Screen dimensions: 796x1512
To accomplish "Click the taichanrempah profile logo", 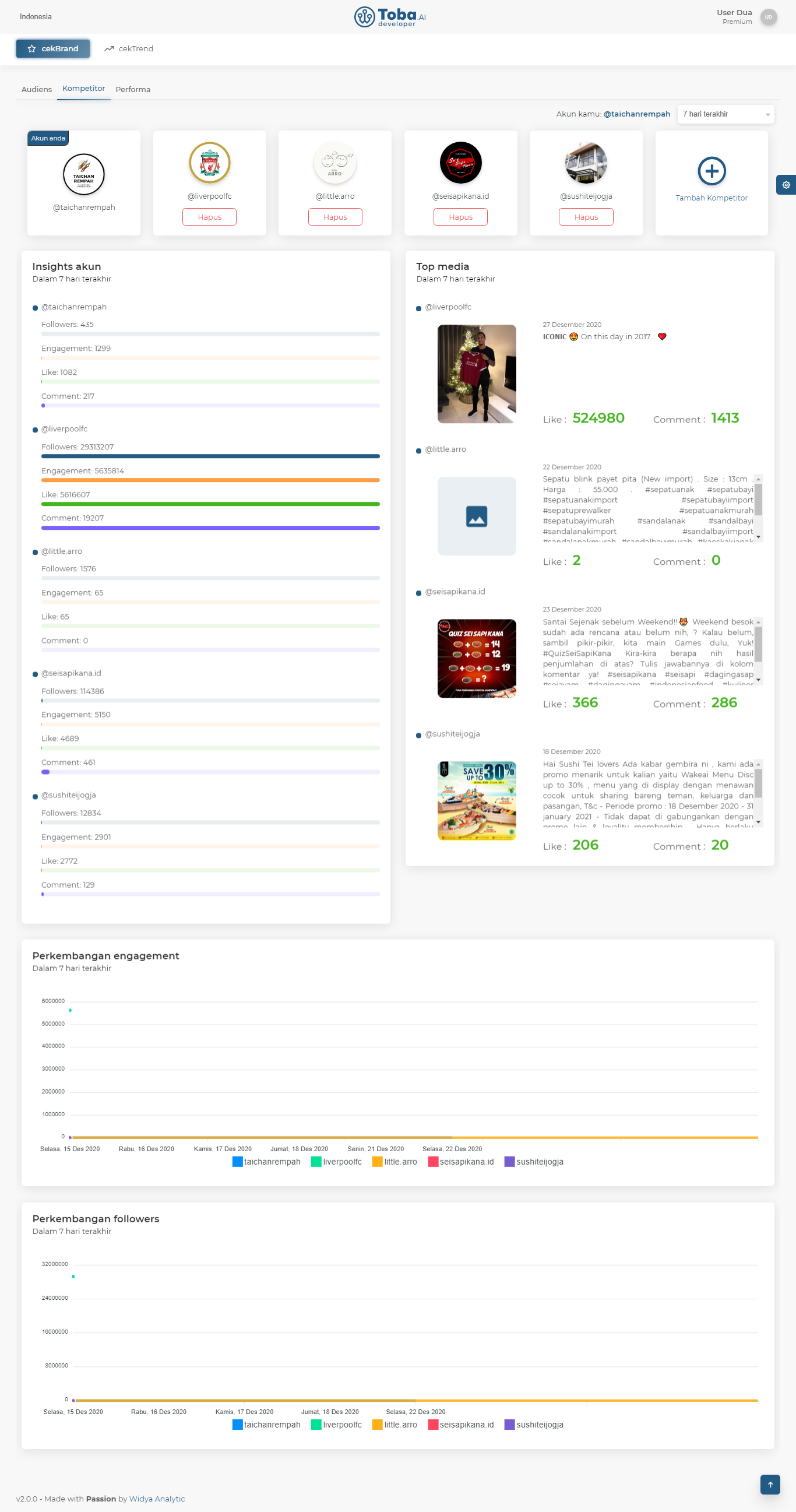I will pos(84,174).
